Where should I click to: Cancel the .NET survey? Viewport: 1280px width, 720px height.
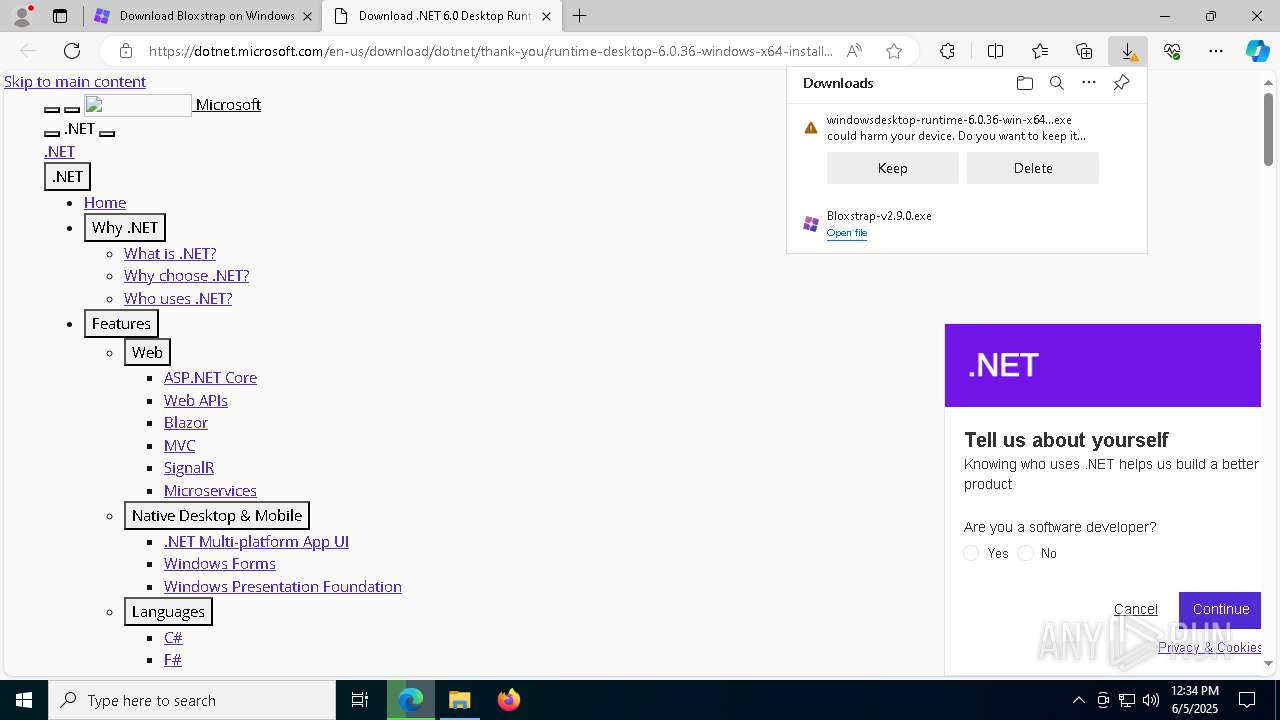(x=1136, y=609)
